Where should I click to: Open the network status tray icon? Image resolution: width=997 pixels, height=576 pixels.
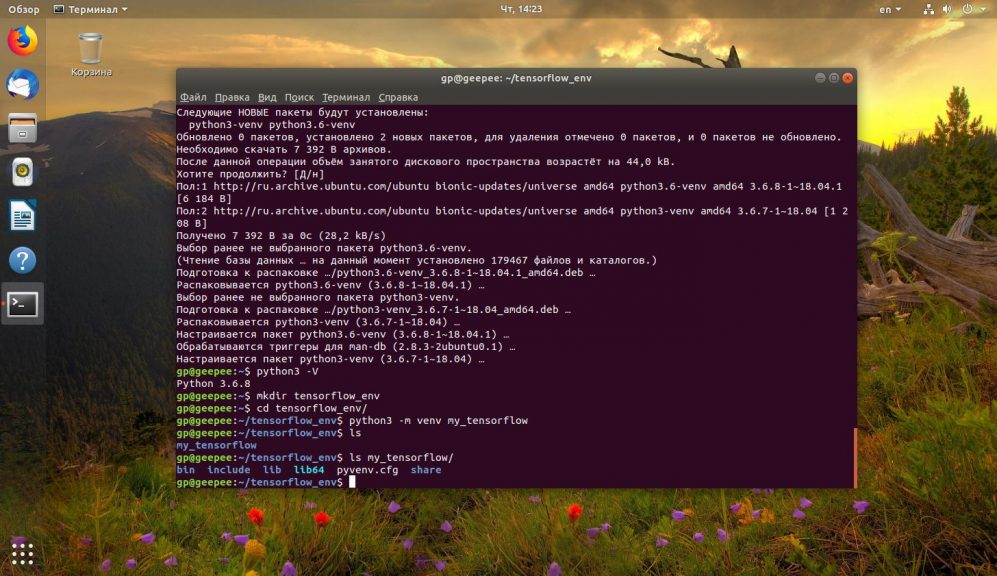tap(928, 9)
